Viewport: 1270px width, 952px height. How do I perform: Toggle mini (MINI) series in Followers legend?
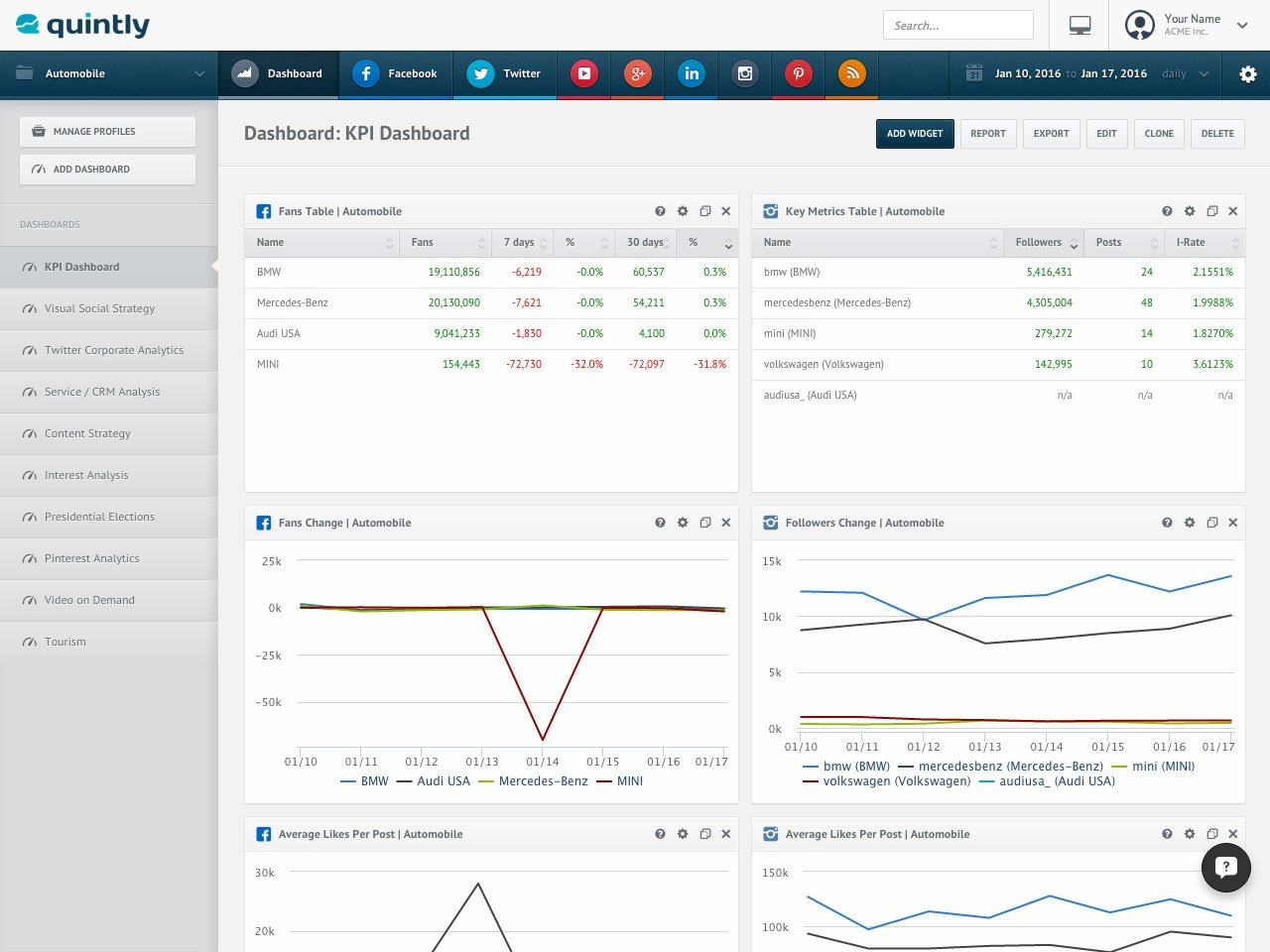point(1153,767)
